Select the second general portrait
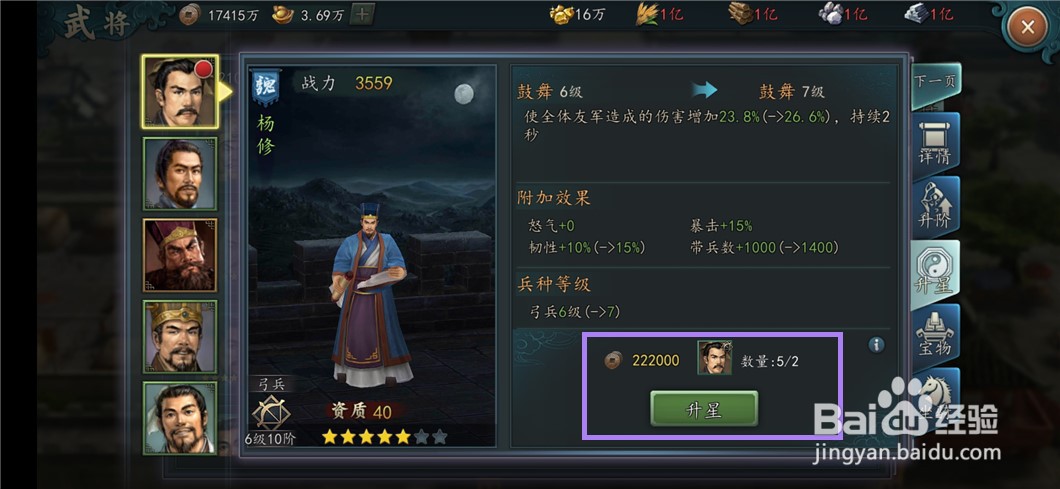Viewport: 1060px width, 489px height. pyautogui.click(x=180, y=174)
